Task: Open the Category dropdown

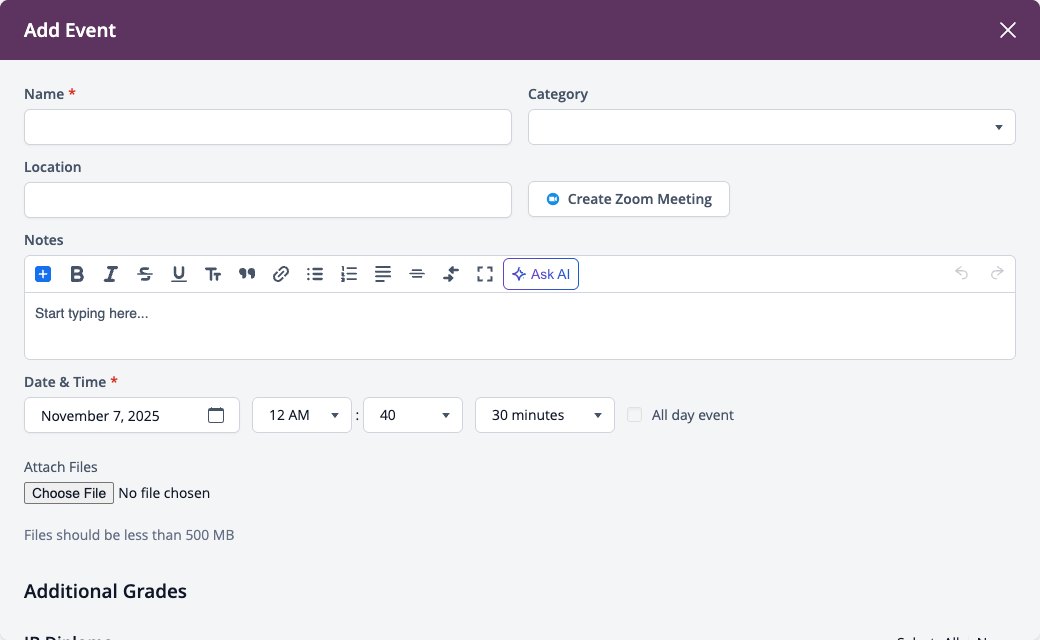Action: (x=771, y=127)
